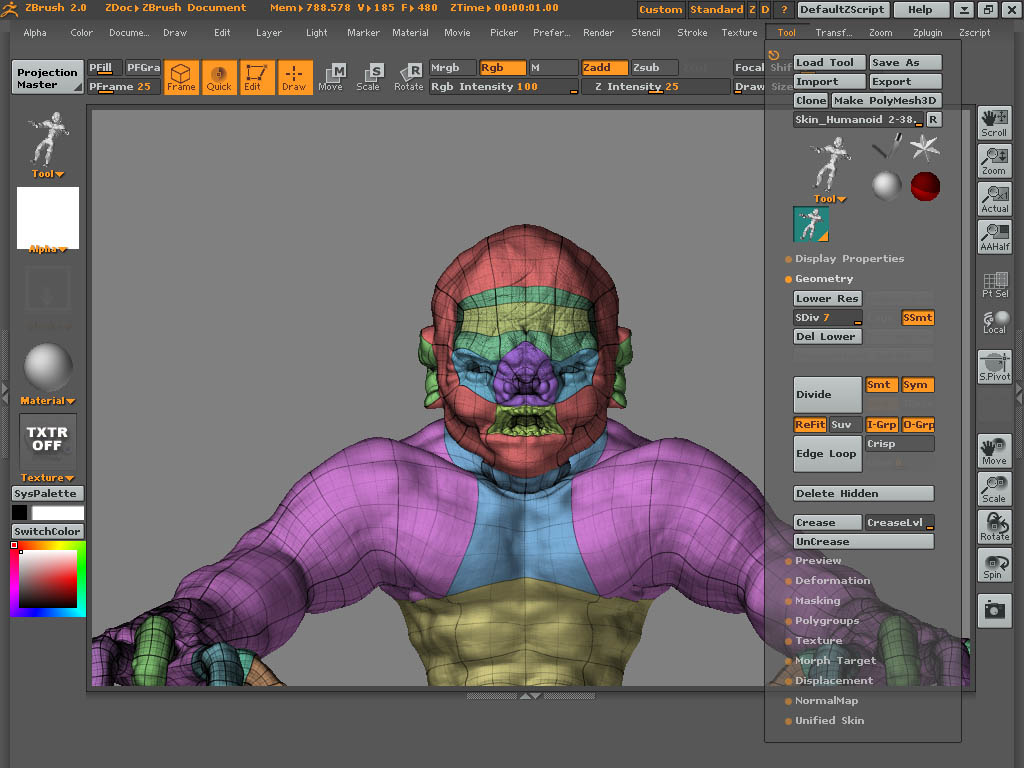
Task: Click the S.Pivot icon
Action: coord(994,367)
